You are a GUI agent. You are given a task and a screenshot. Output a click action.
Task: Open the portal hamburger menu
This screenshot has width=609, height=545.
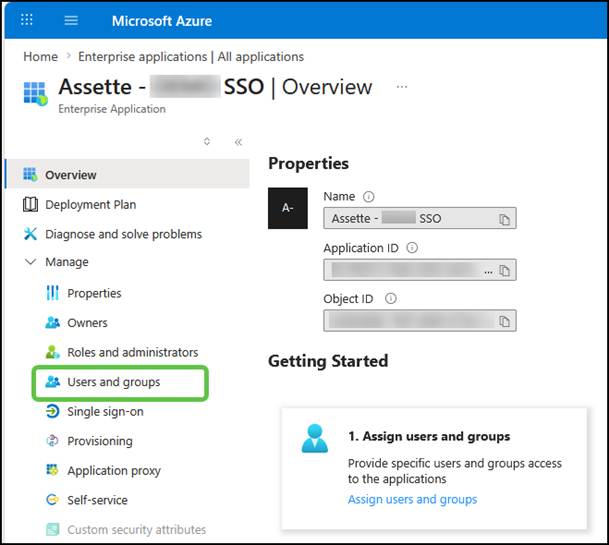(x=71, y=20)
